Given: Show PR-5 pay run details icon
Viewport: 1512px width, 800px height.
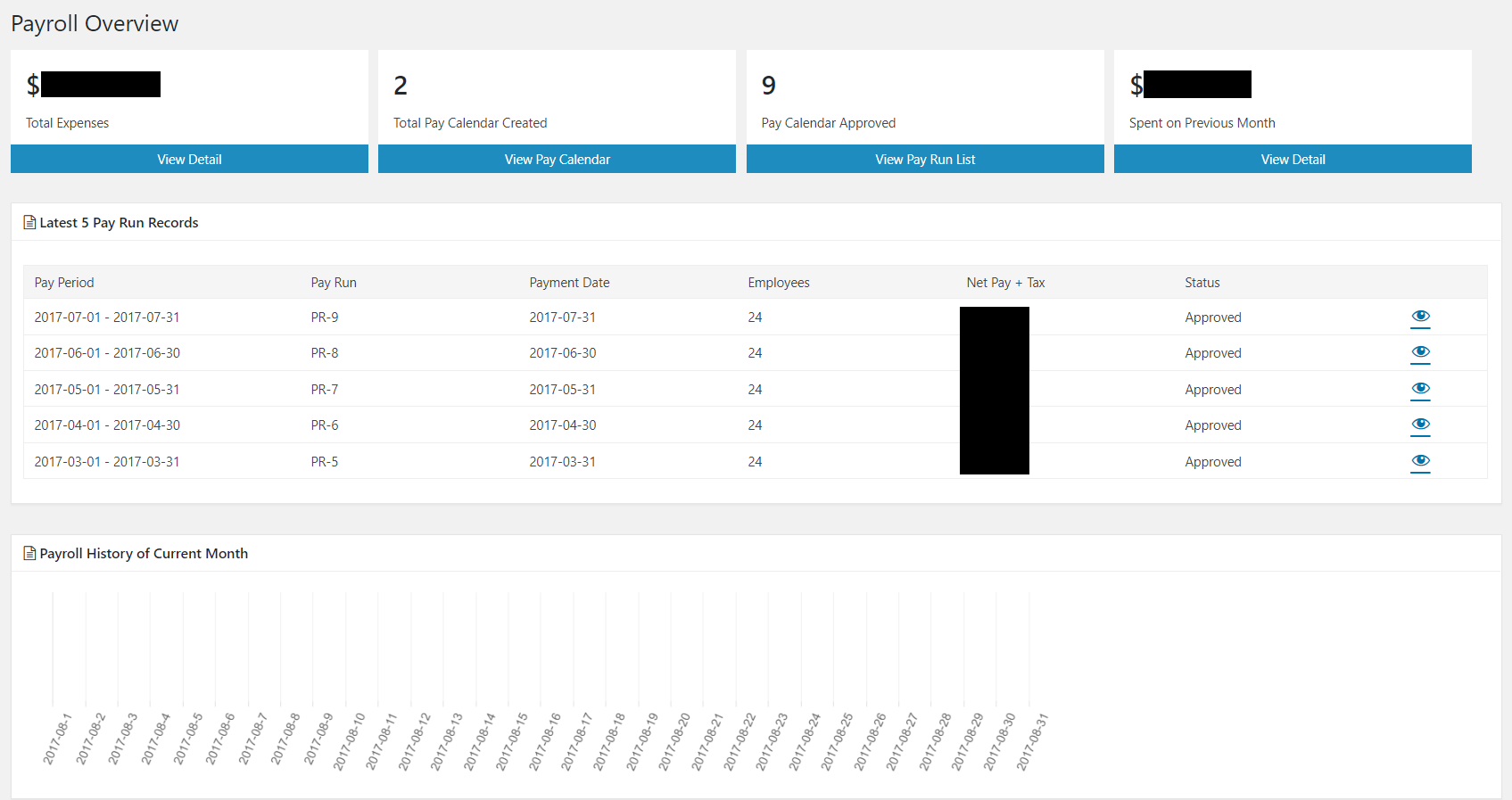Looking at the screenshot, I should pyautogui.click(x=1420, y=461).
